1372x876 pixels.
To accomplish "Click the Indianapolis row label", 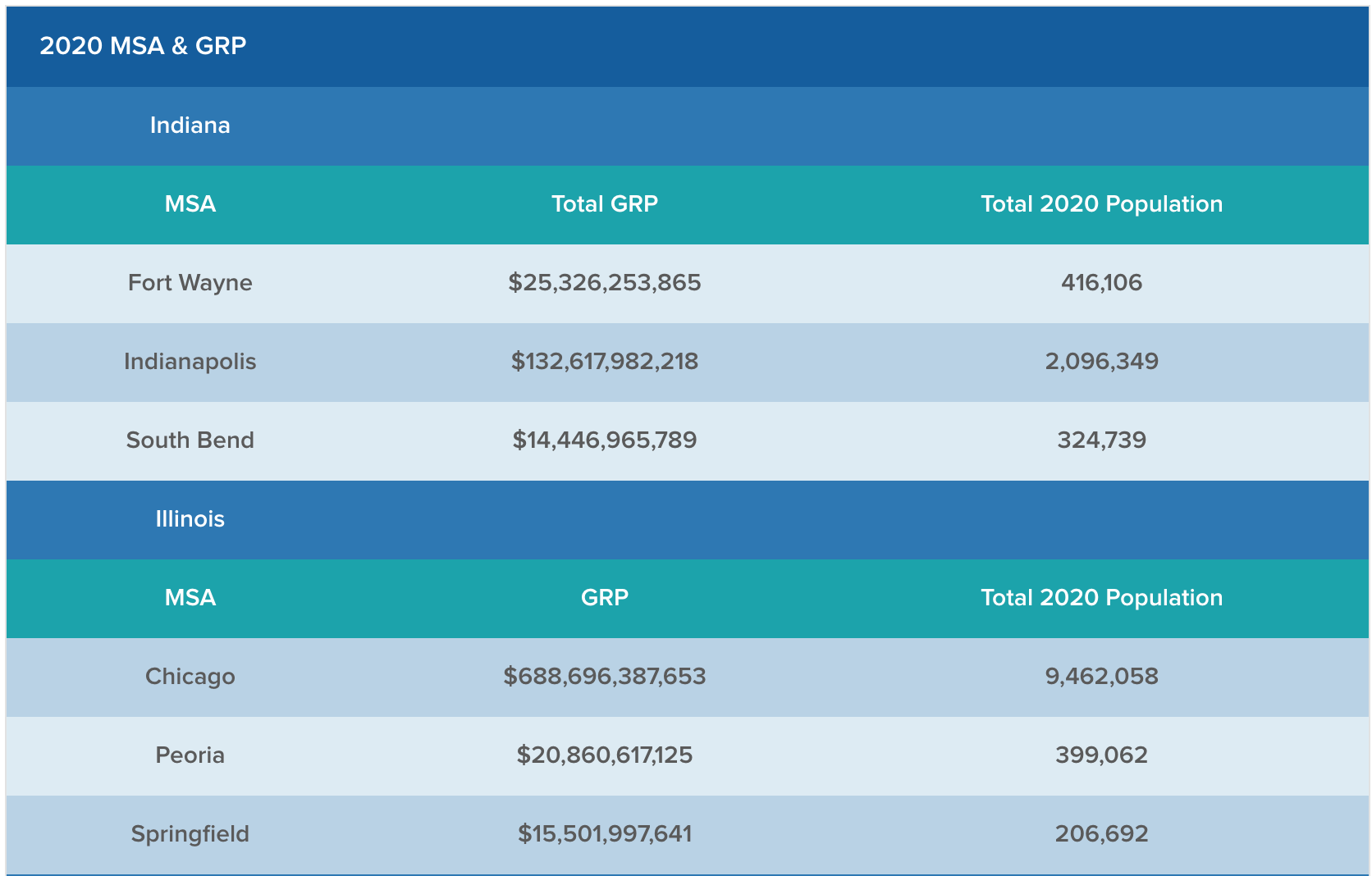I will (190, 362).
